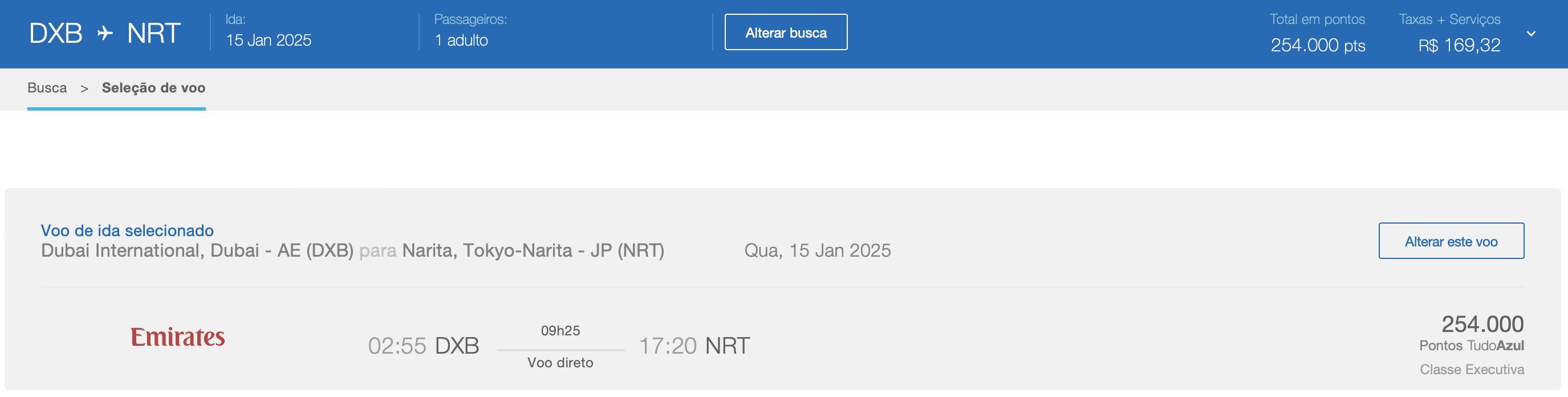Expand the price summary chevron in header

1531,34
